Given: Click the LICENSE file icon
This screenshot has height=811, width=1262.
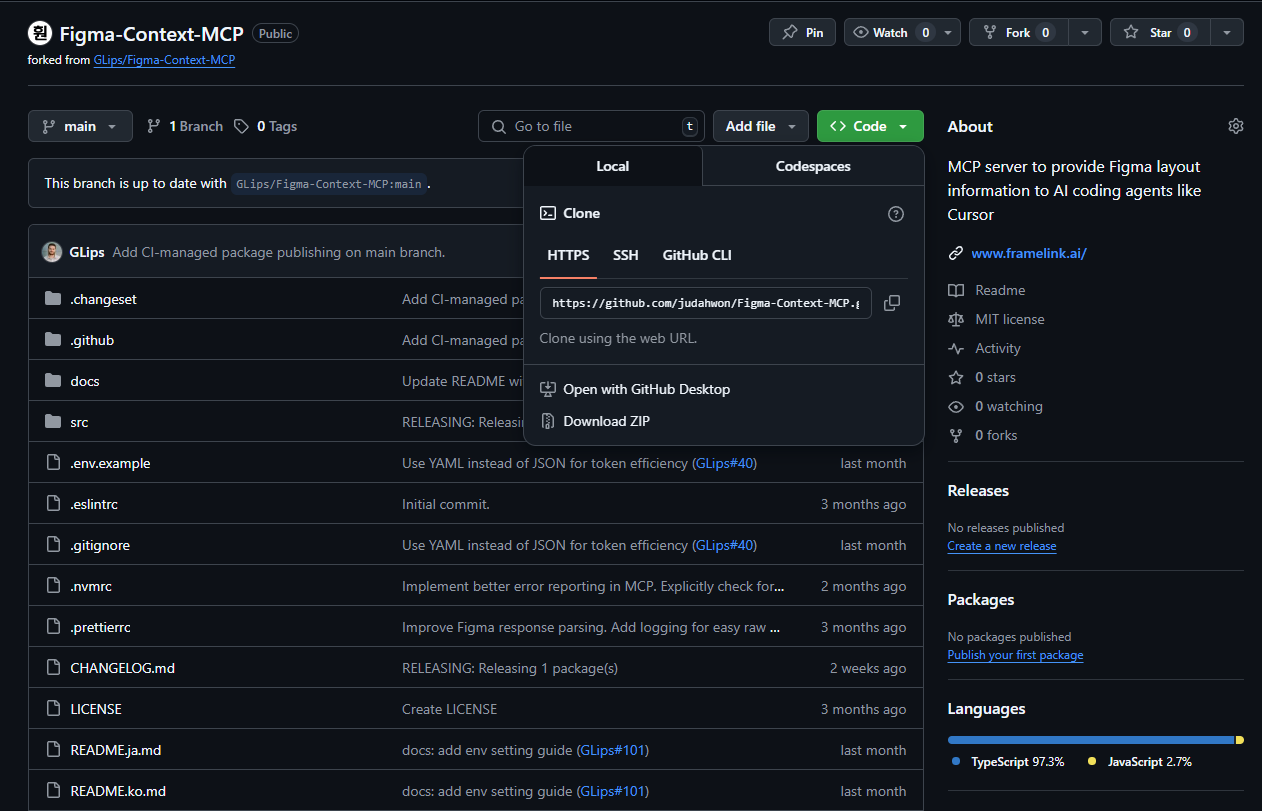Looking at the screenshot, I should coord(53,709).
